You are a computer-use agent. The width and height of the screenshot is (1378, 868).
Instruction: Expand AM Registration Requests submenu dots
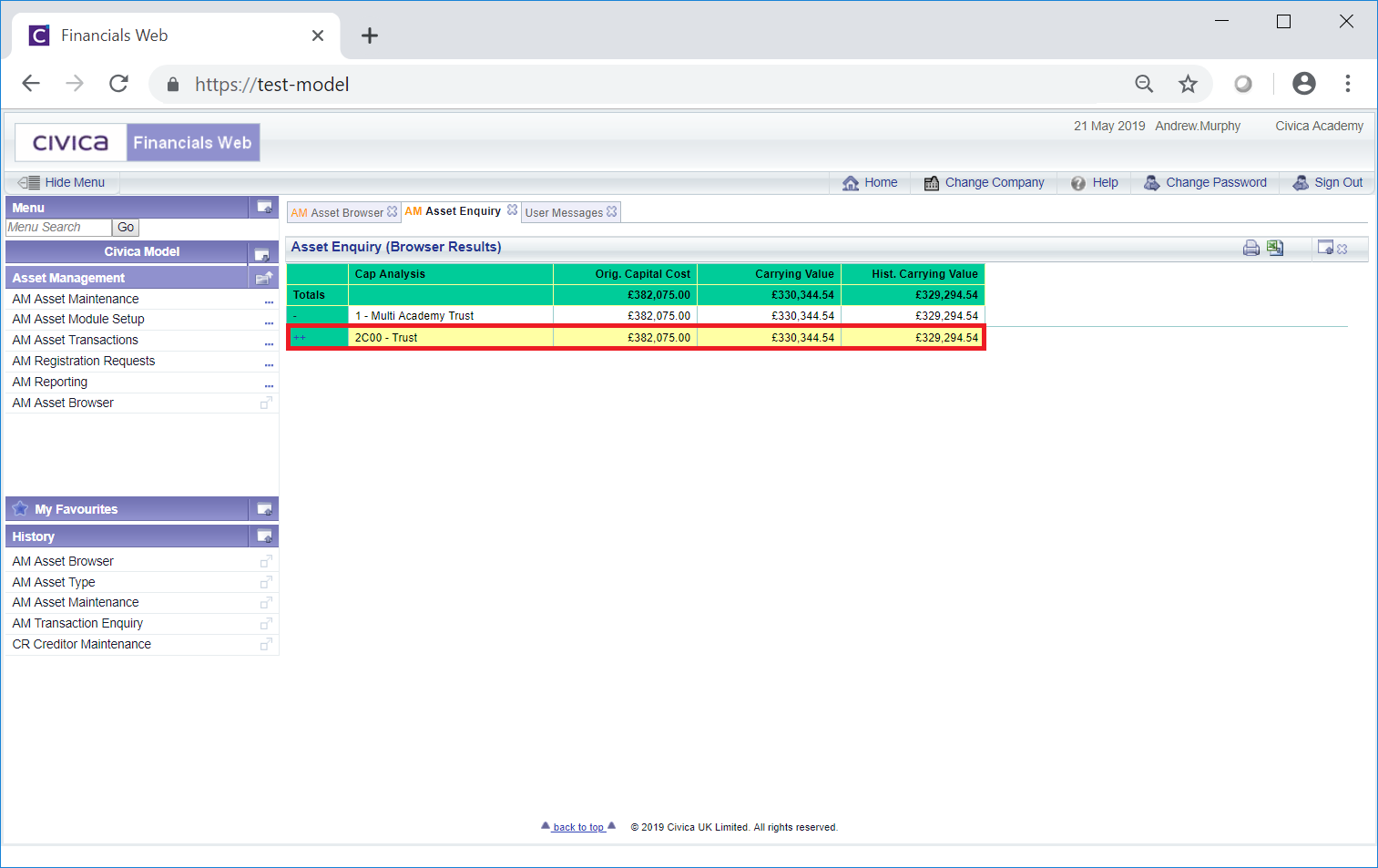pyautogui.click(x=269, y=364)
